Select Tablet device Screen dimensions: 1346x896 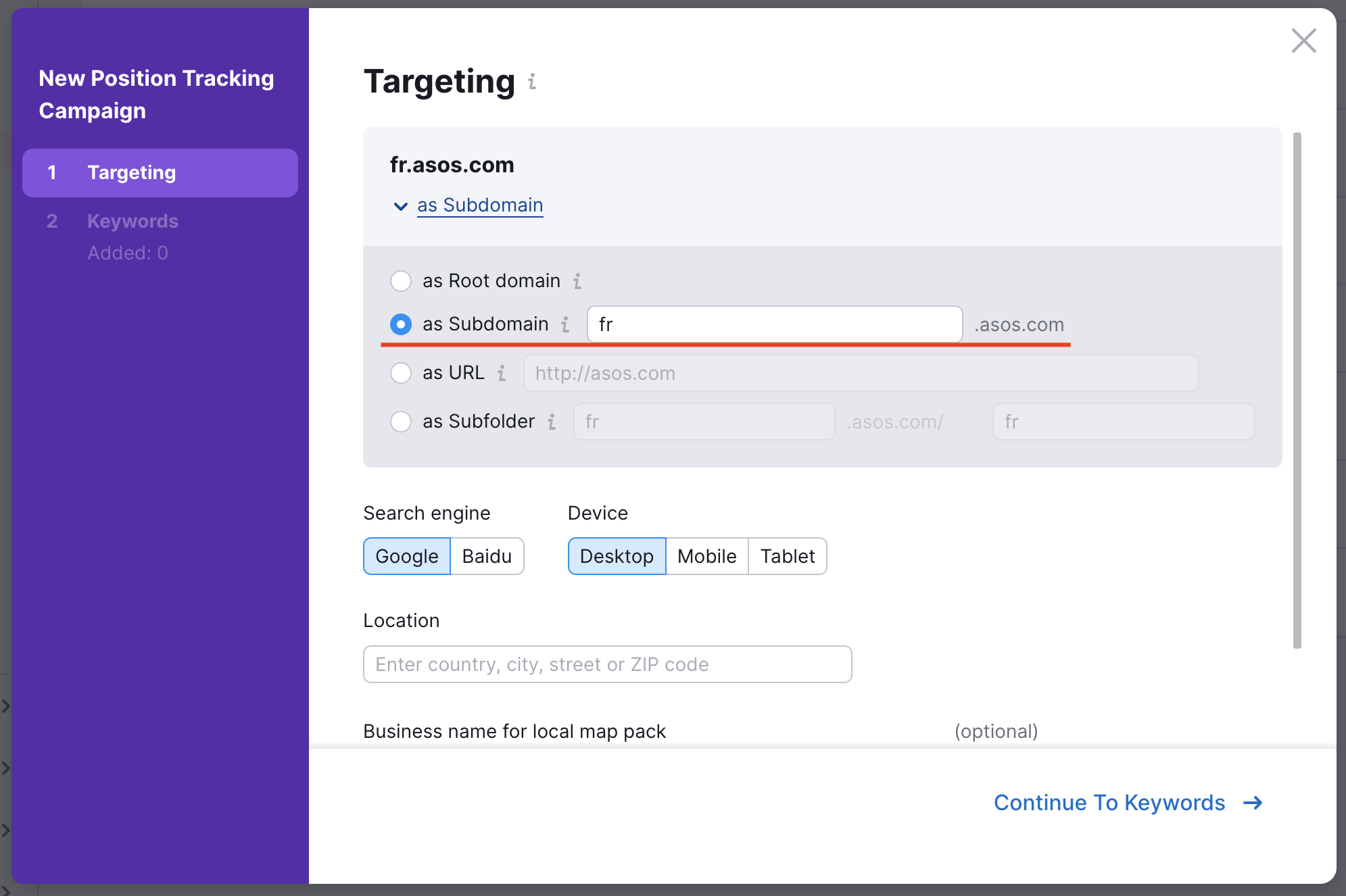pyautogui.click(x=788, y=556)
